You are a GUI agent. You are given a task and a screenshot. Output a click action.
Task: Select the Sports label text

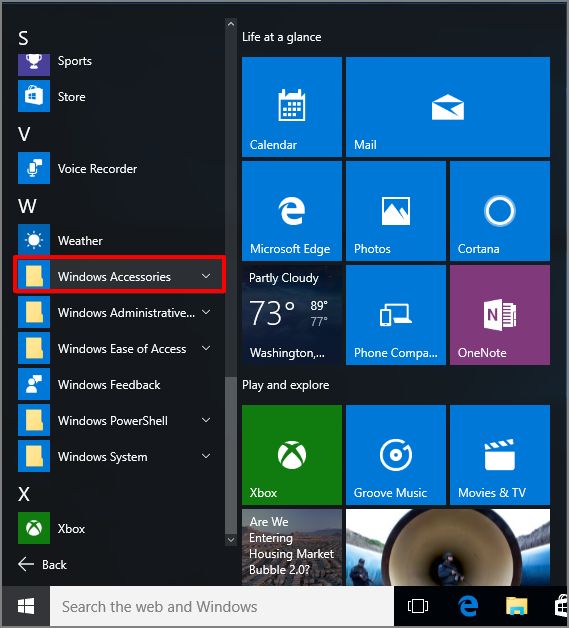click(75, 61)
